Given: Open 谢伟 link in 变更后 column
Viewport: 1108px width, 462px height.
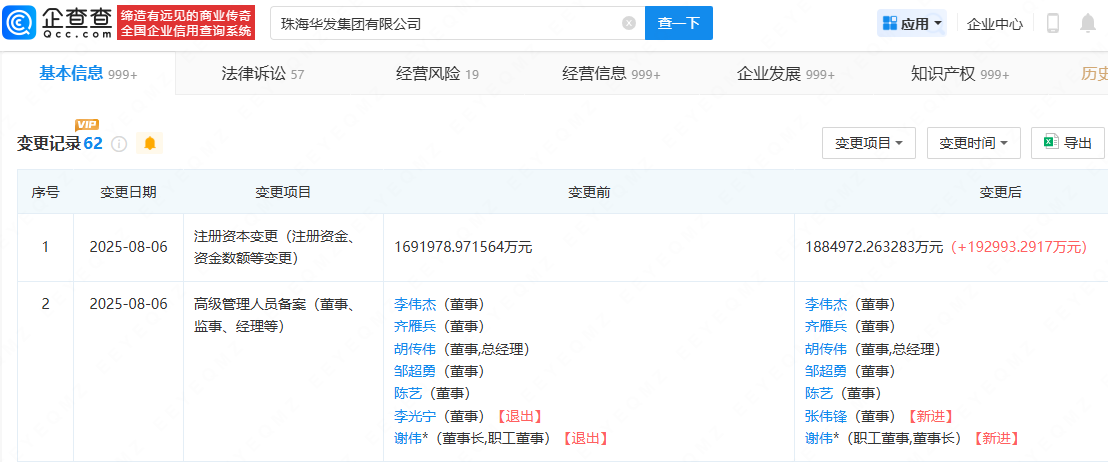Looking at the screenshot, I should 819,438.
